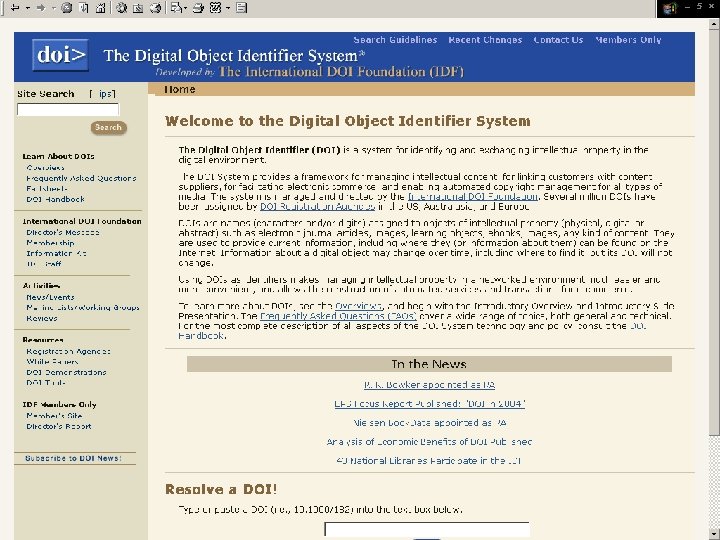Refresh the current page
The image size is (720, 540).
84,8
